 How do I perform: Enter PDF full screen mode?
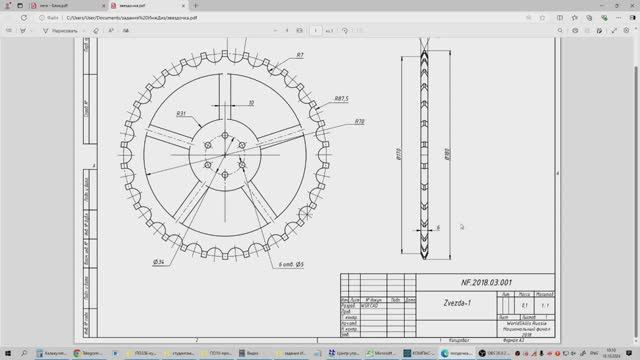tap(614, 31)
